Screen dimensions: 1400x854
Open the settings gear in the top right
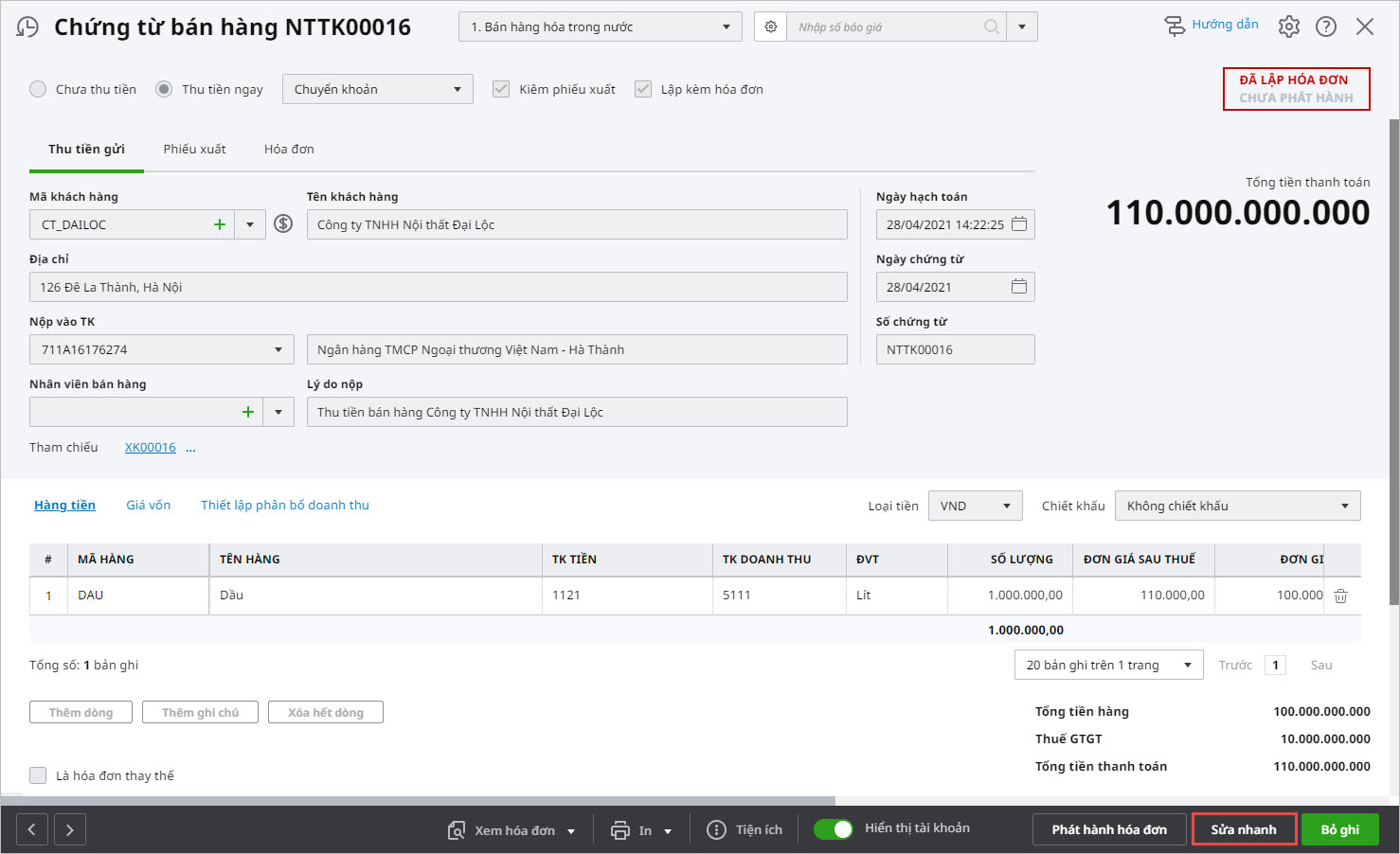1288,27
